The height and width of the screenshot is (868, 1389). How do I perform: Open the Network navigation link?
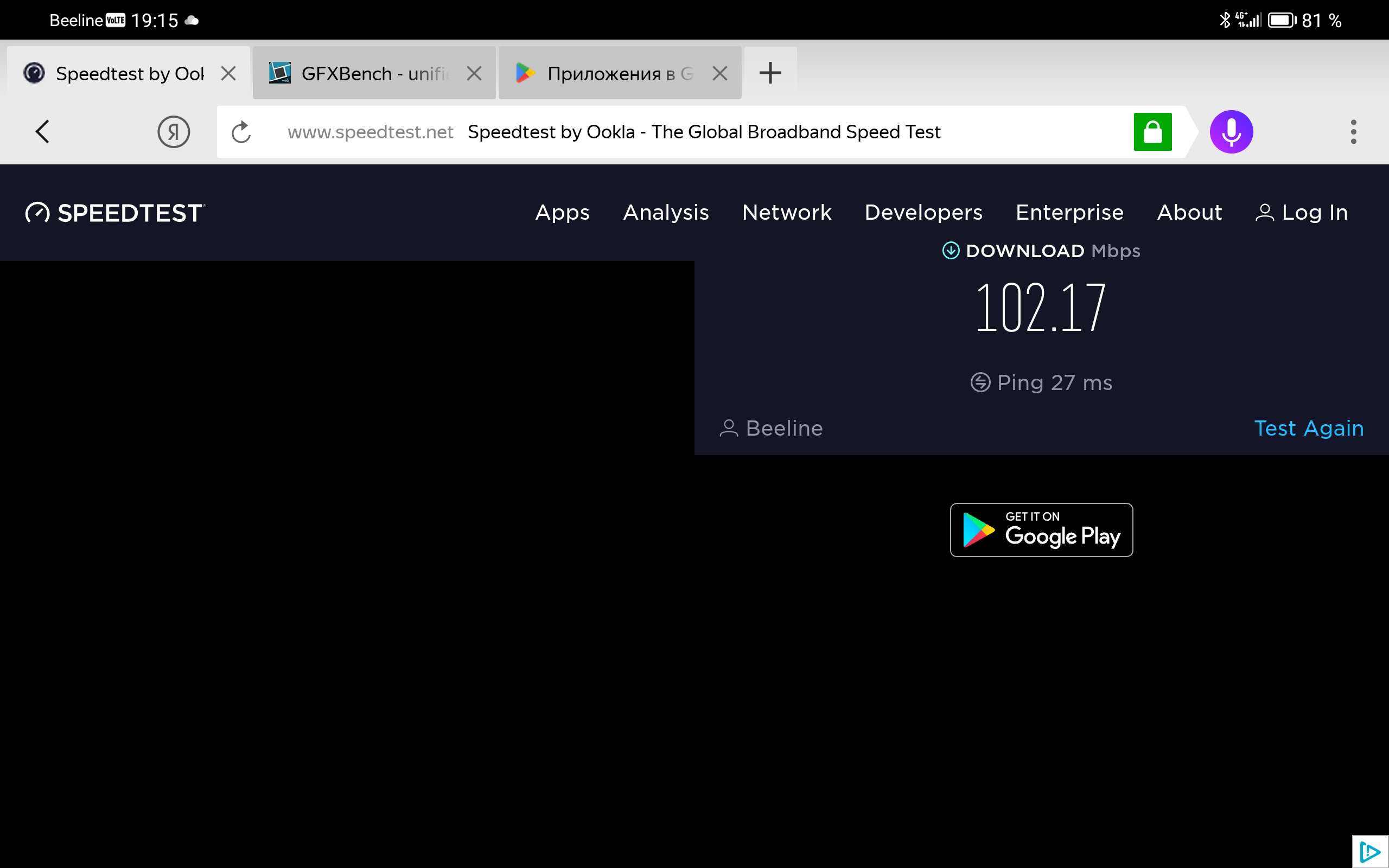pos(786,213)
